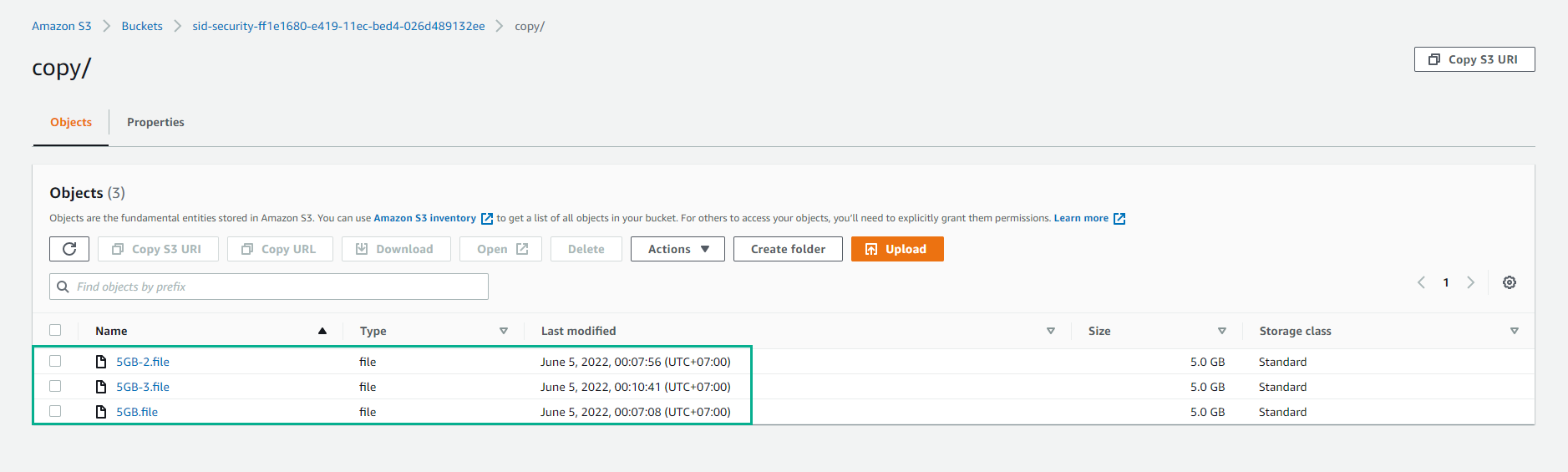Click the 00:07:56 last modified timestamp
This screenshot has width=1568, height=472.
[637, 362]
